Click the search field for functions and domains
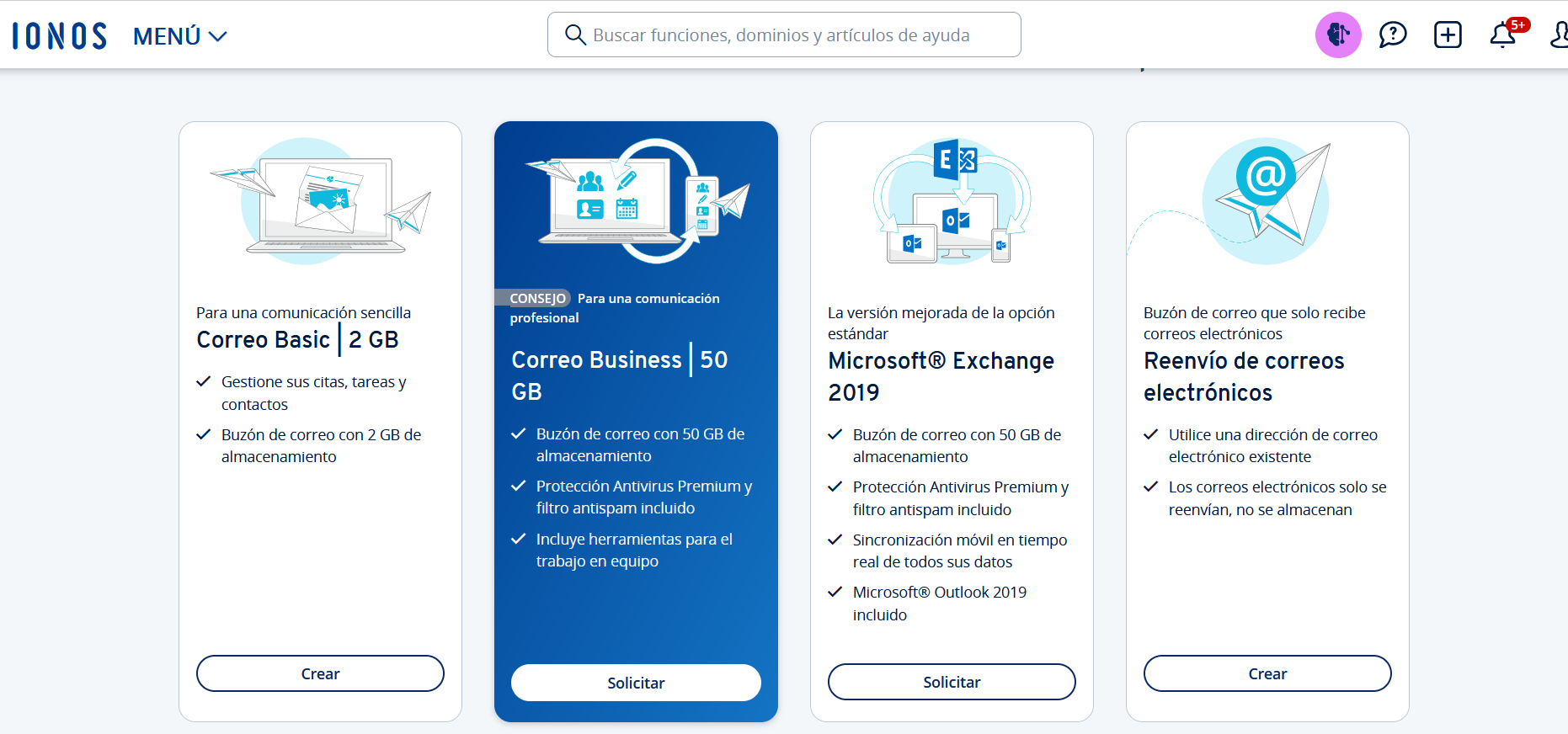This screenshot has width=1568, height=734. (x=784, y=35)
